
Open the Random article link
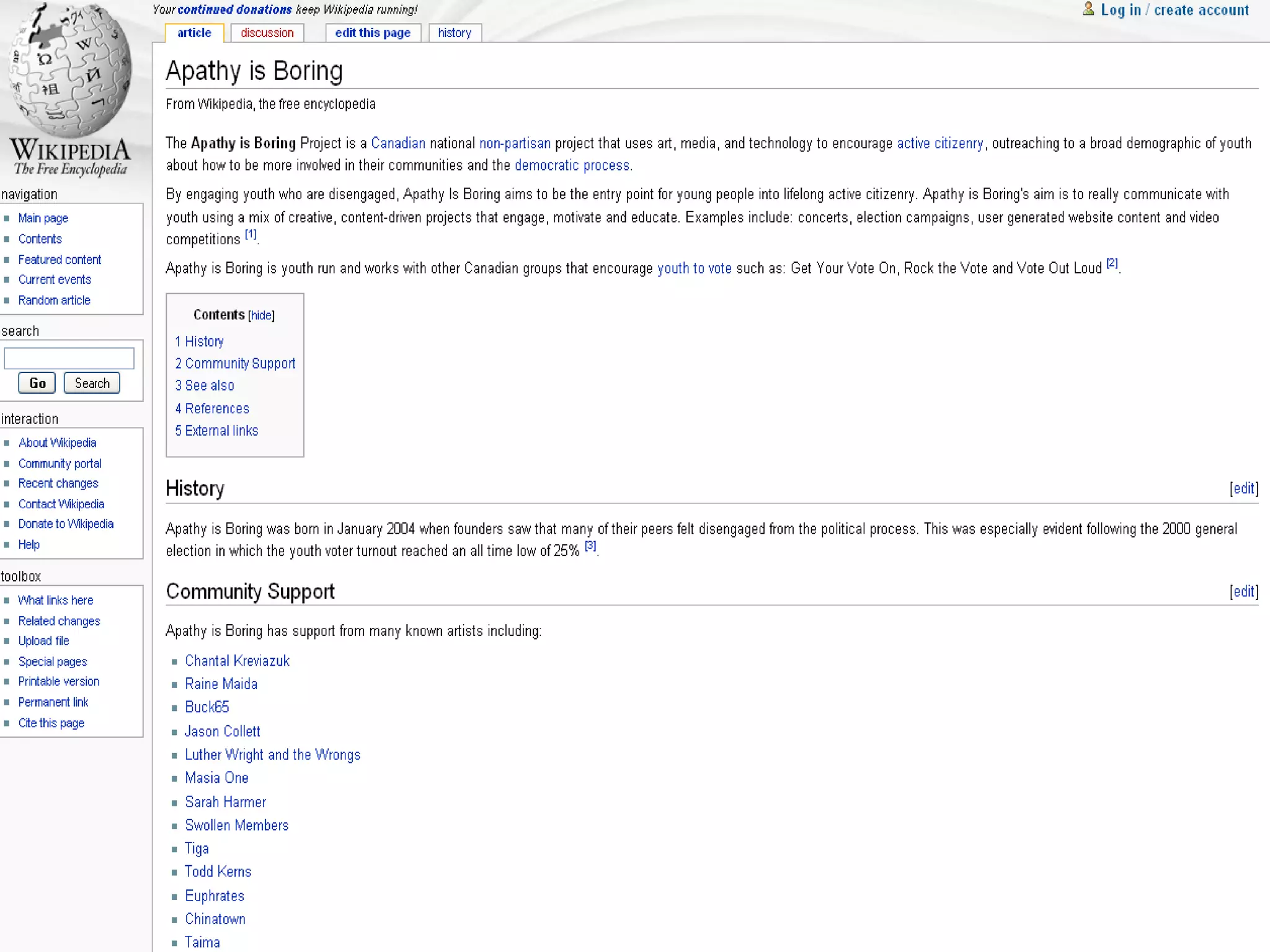point(54,300)
